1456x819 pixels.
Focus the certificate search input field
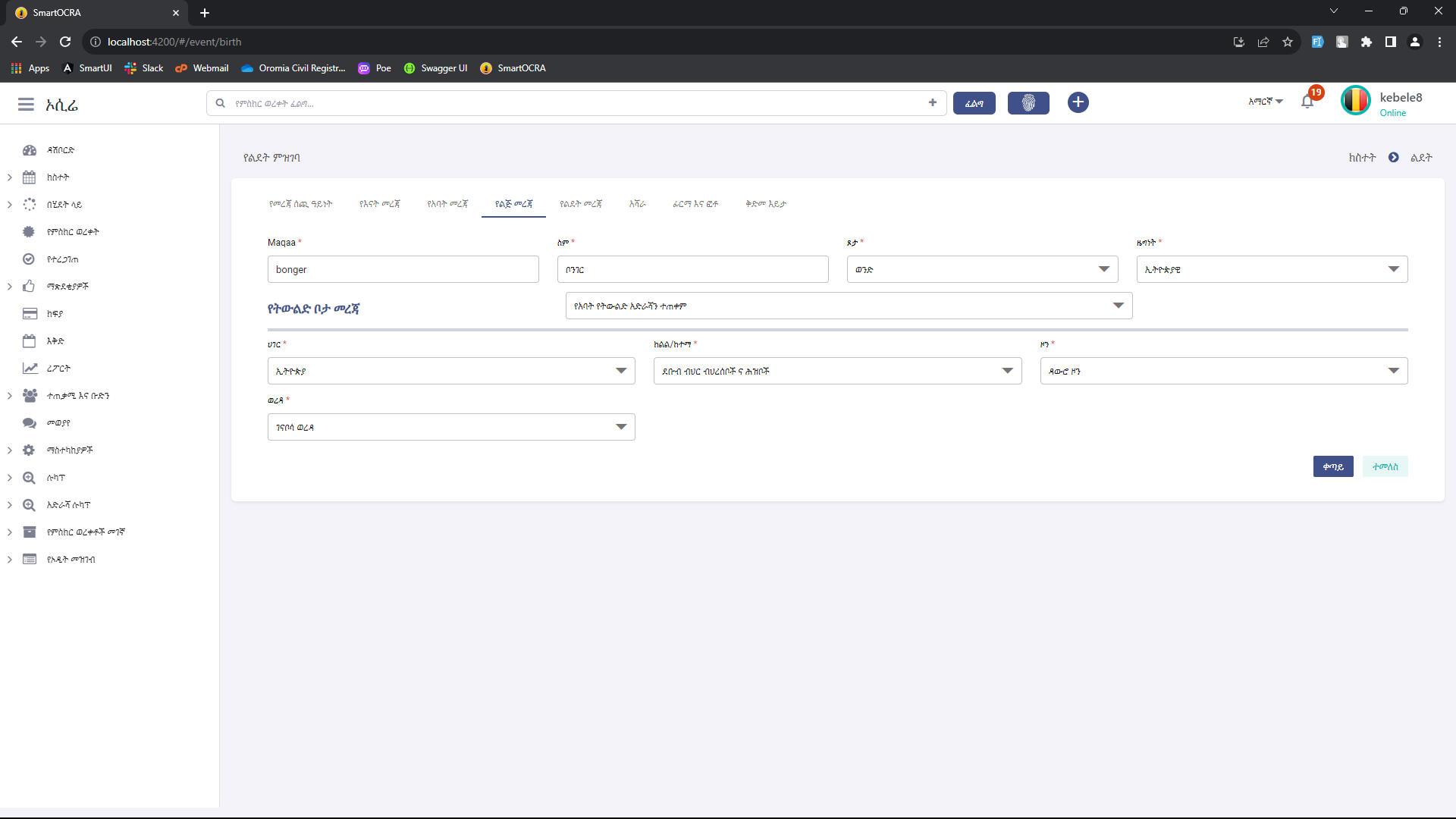tap(576, 103)
